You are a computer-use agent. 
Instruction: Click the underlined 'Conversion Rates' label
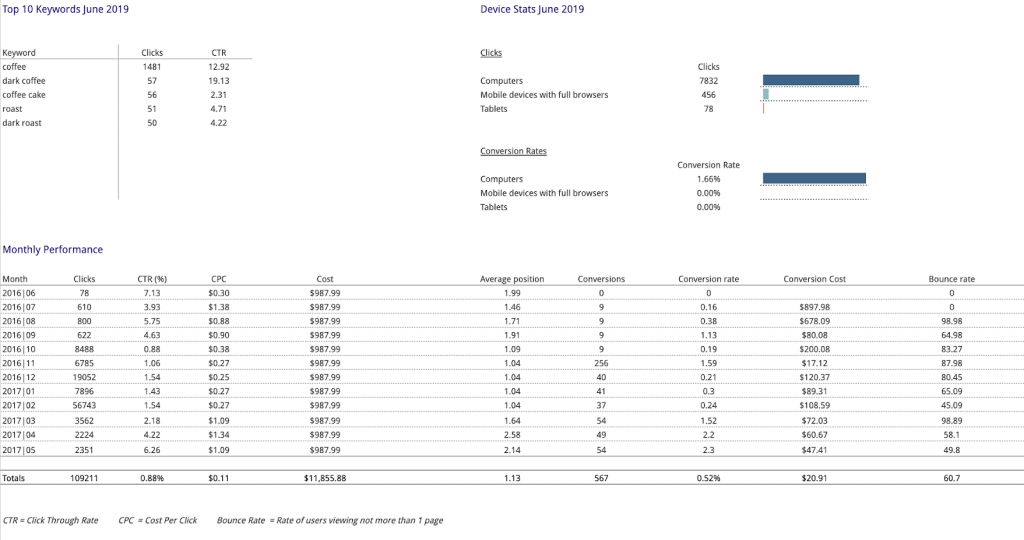(513, 151)
